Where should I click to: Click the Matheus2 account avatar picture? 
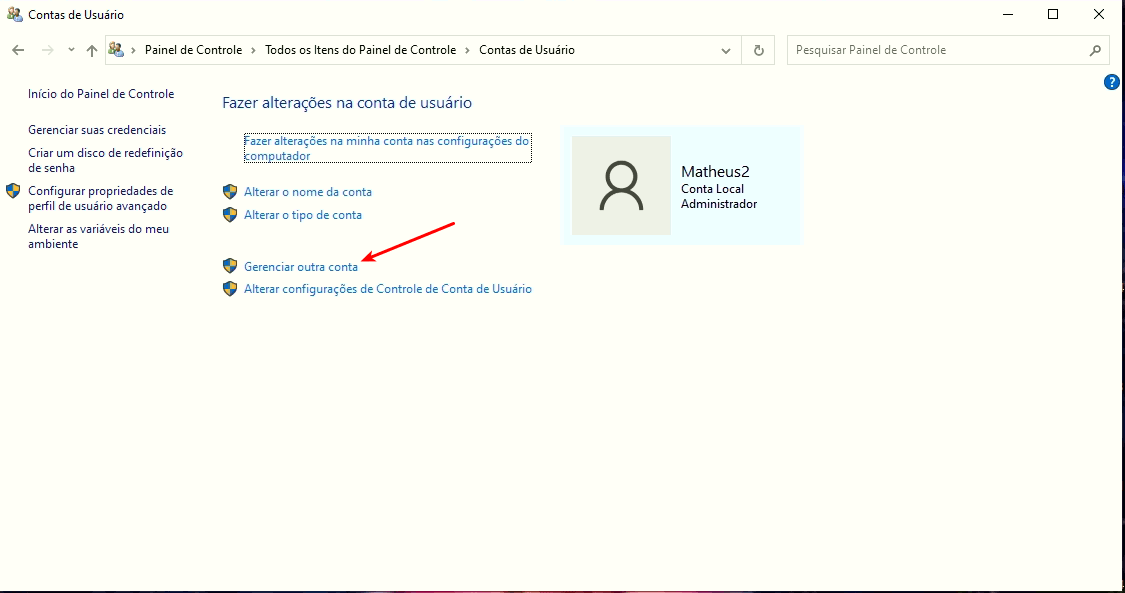click(621, 186)
